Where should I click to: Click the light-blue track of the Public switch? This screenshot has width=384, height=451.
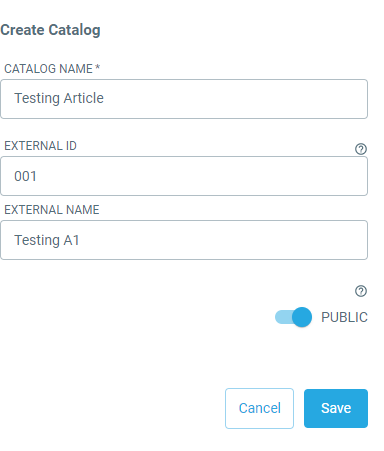tap(283, 317)
